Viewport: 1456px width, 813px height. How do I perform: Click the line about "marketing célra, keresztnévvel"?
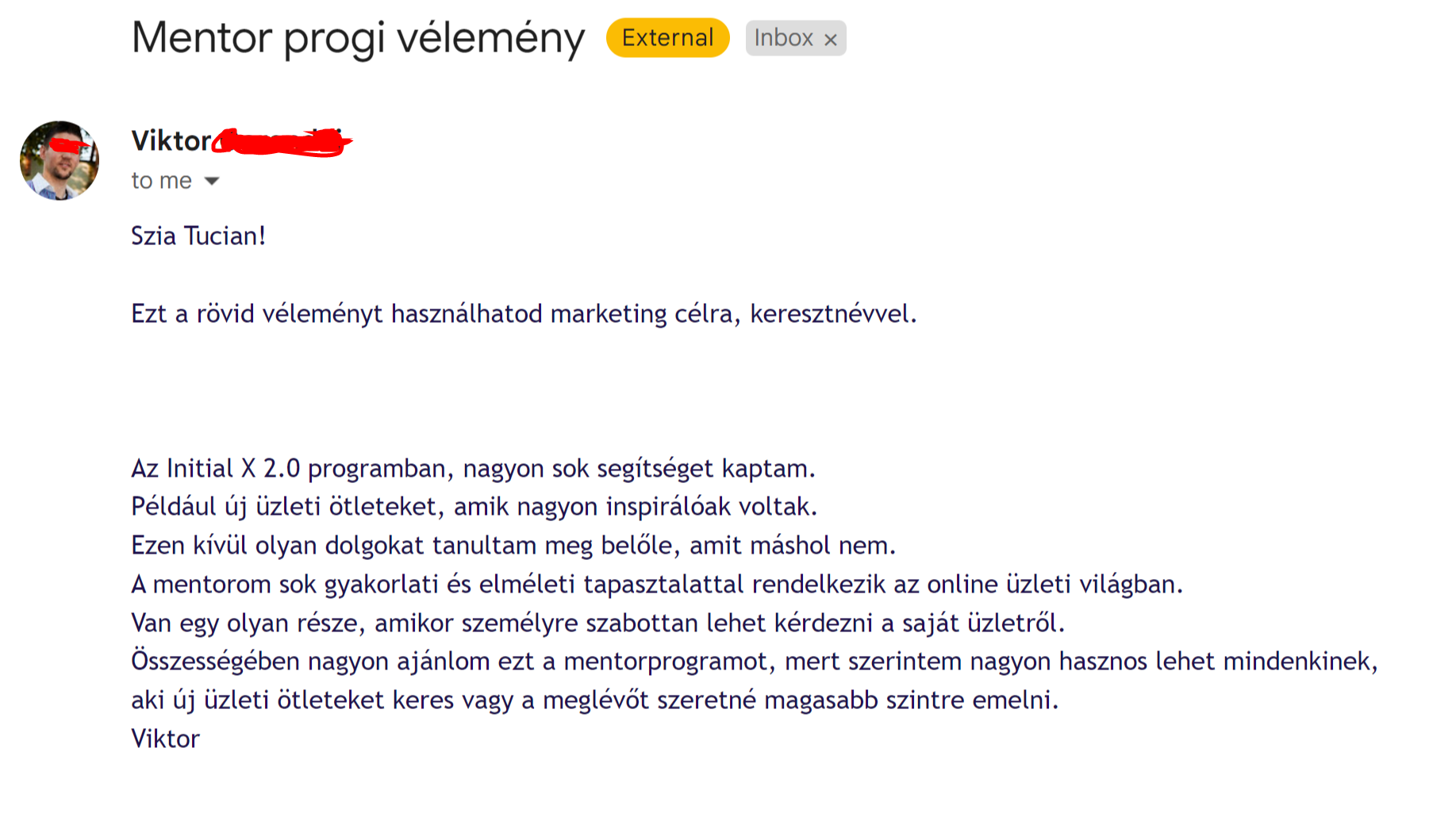click(524, 314)
